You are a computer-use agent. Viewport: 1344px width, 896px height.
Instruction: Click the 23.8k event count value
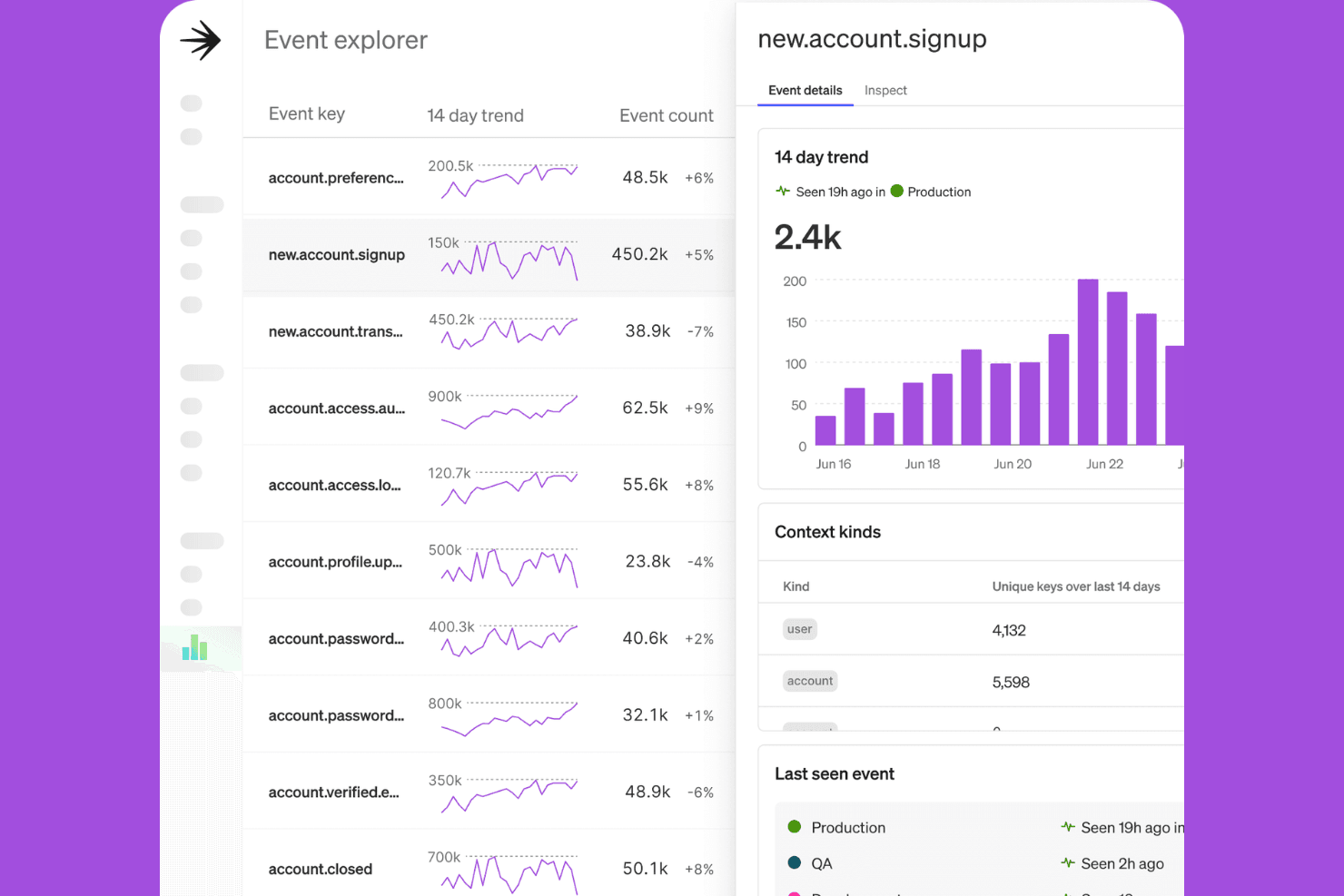coord(647,561)
